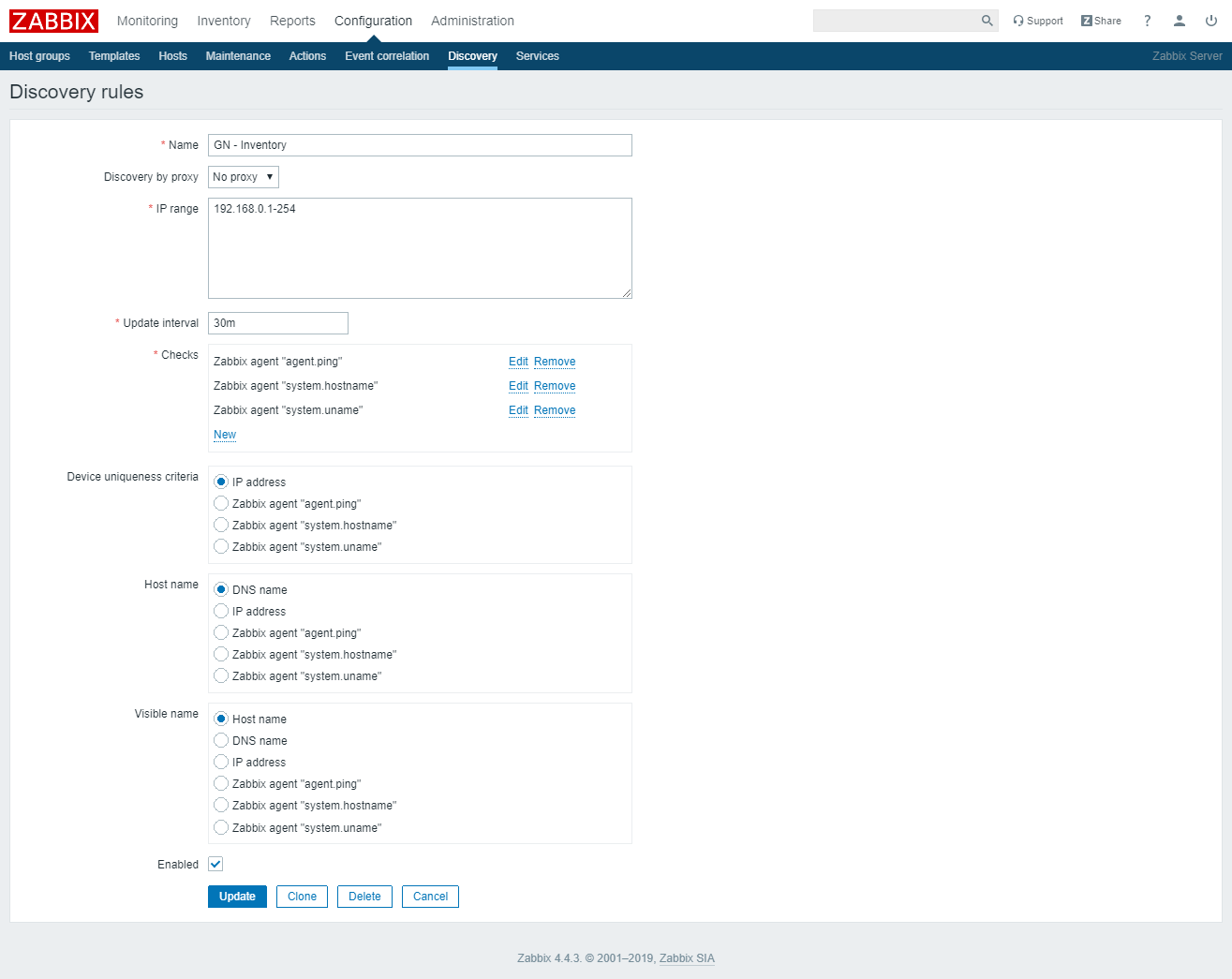Screen dimensions: 1232x979
Task: Select system.uname for device uniqueness
Action: (x=221, y=546)
